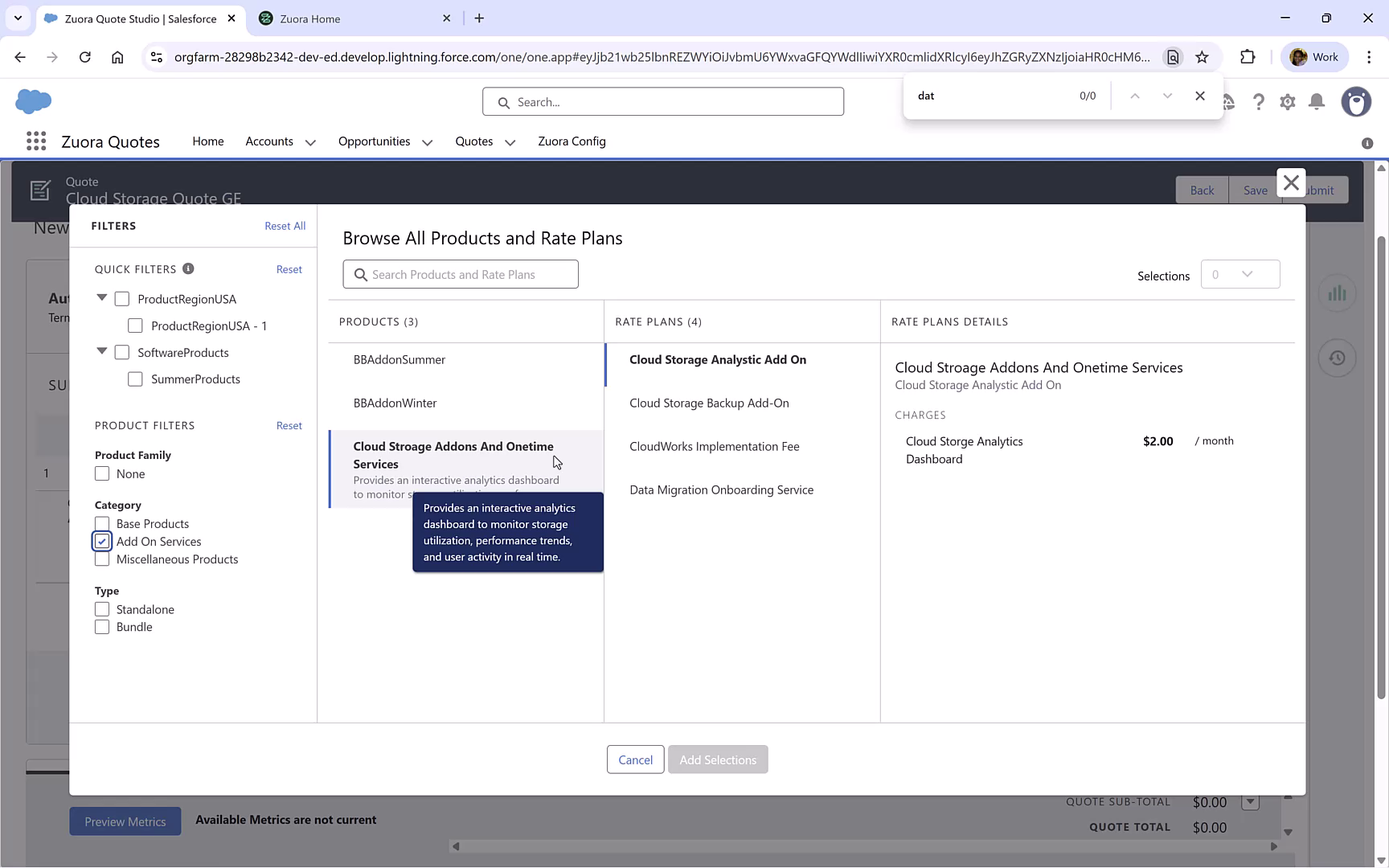Click the user avatar bear icon
Image resolution: width=1389 pixels, height=868 pixels.
click(1356, 102)
